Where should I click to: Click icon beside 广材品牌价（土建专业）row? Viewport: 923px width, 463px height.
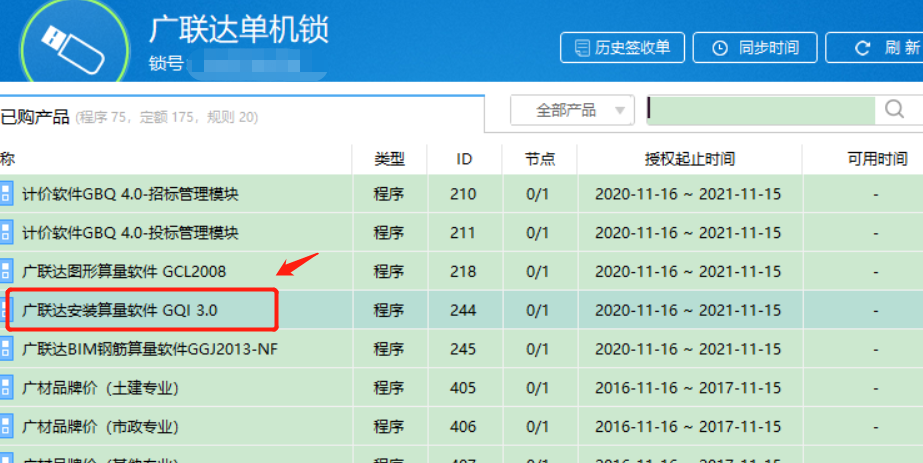click(6, 388)
